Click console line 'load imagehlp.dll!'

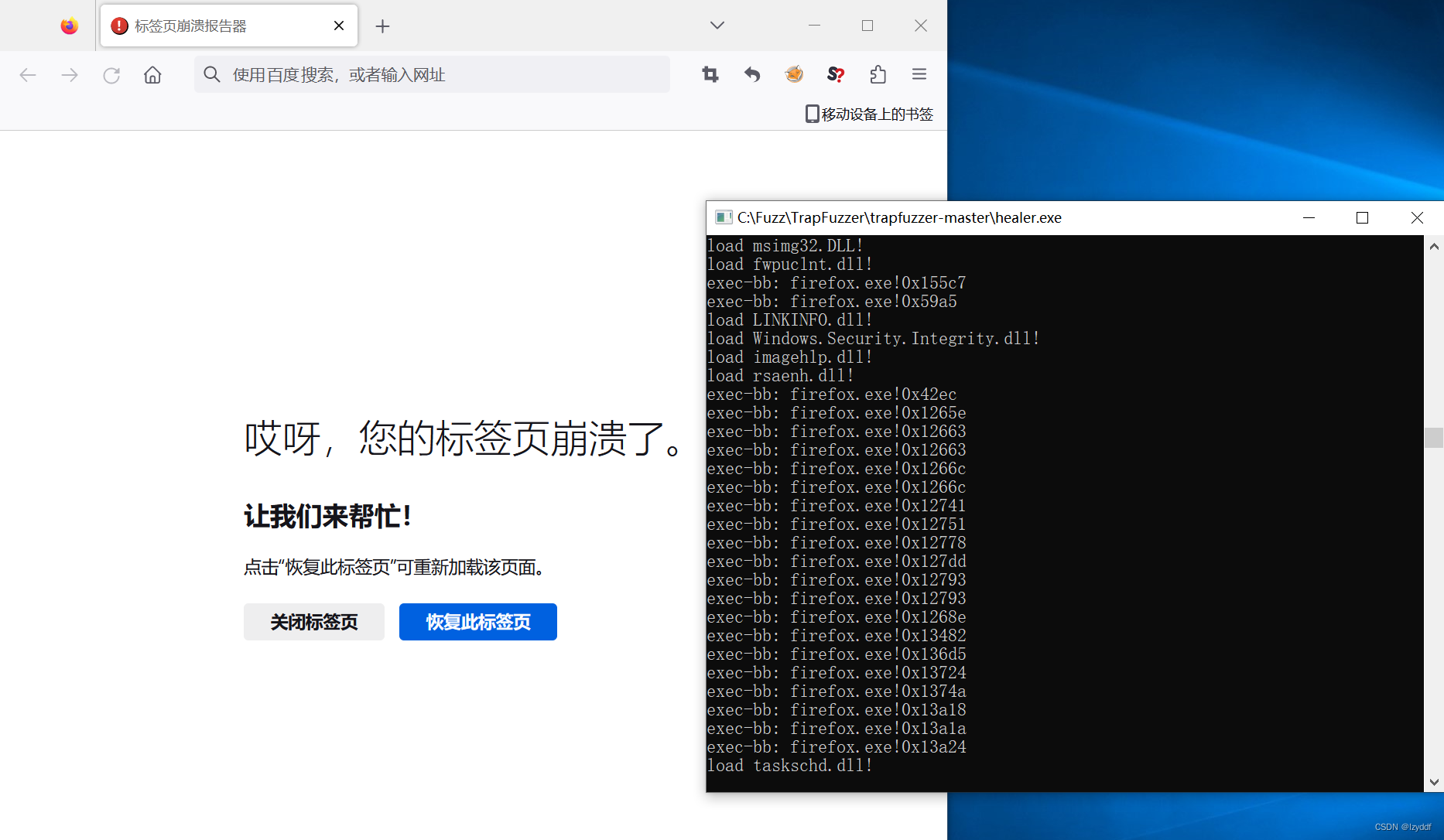pos(789,357)
